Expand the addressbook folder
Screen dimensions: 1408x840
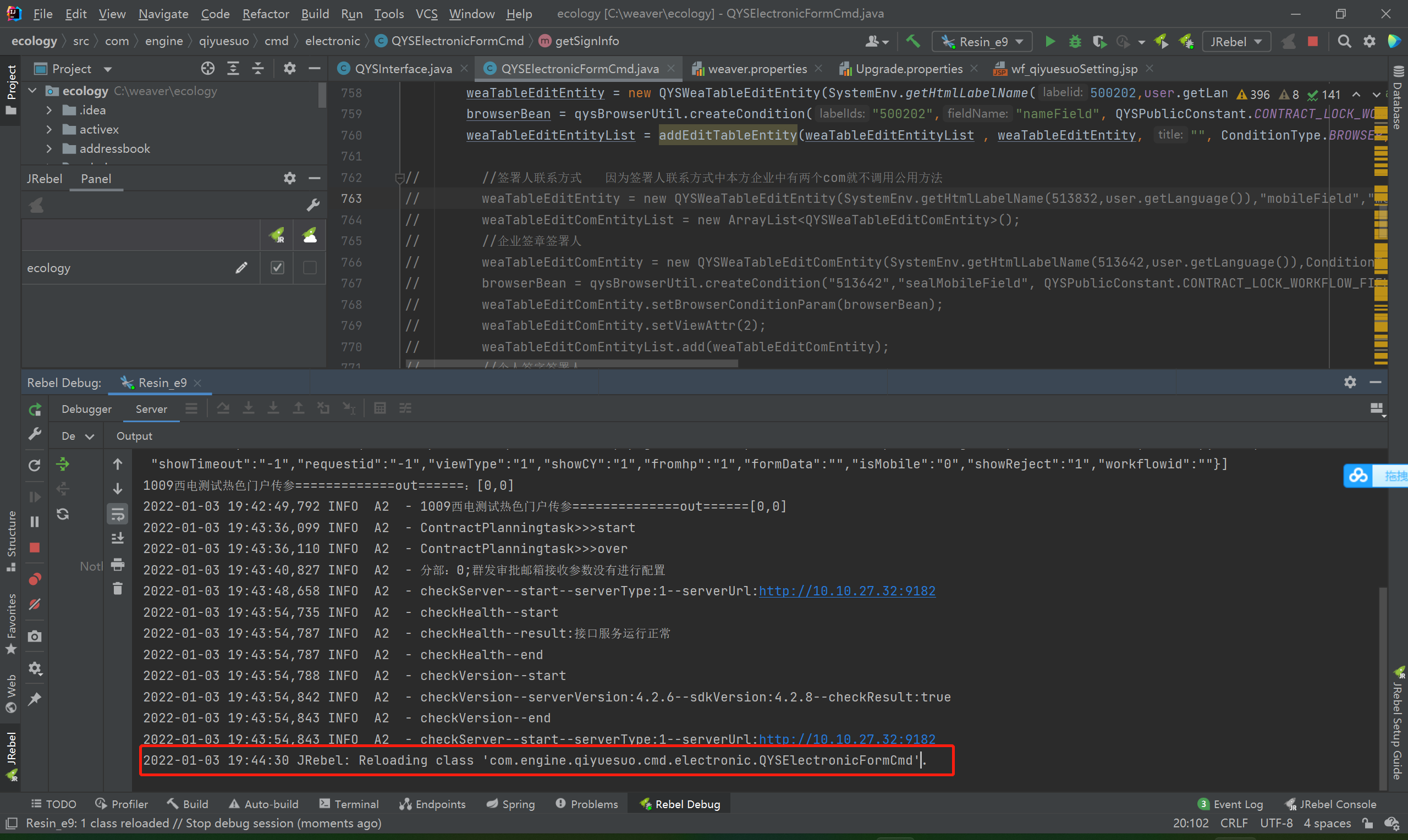click(50, 148)
